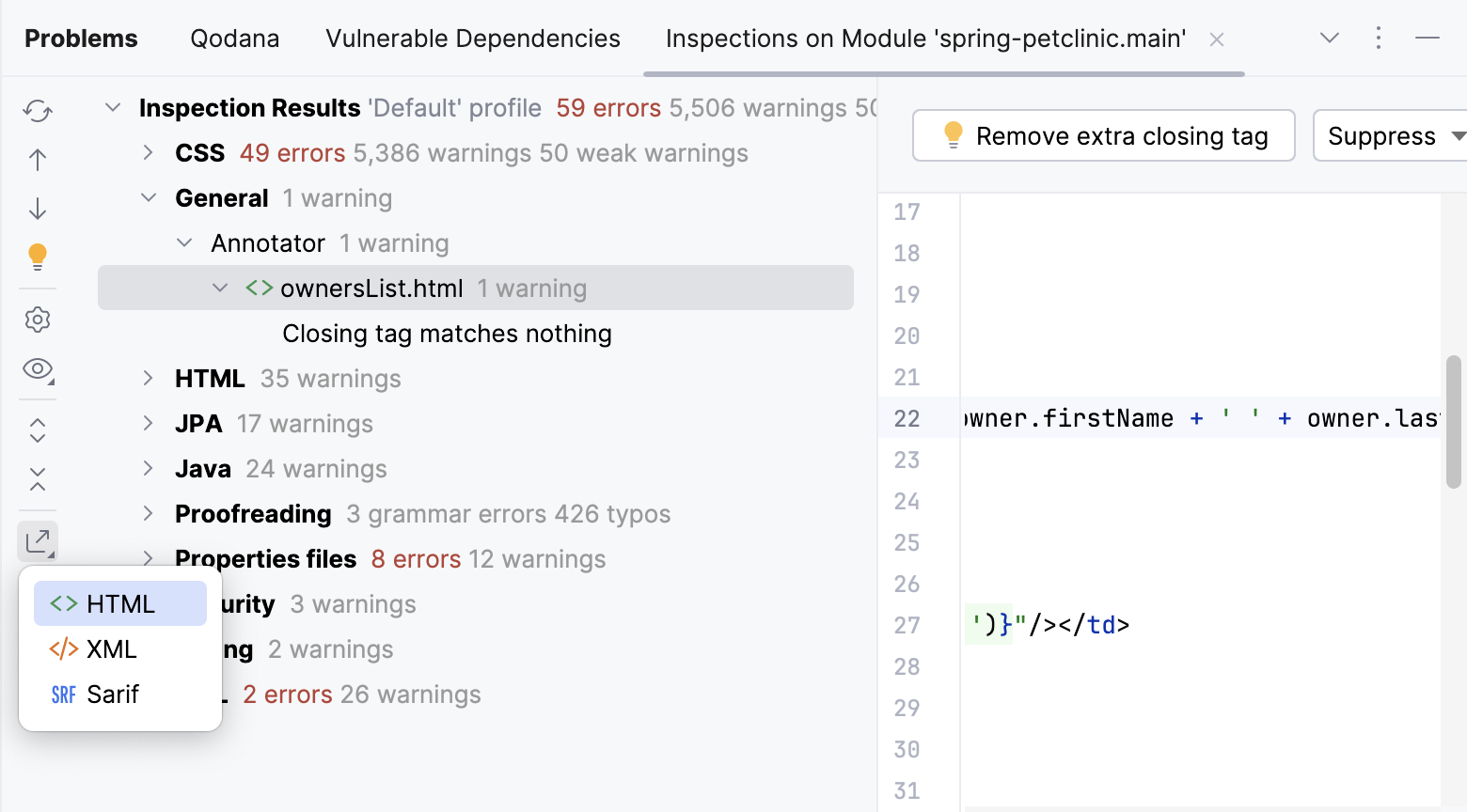Select HTML export format
Image resolution: width=1467 pixels, height=812 pixels.
coord(119,602)
